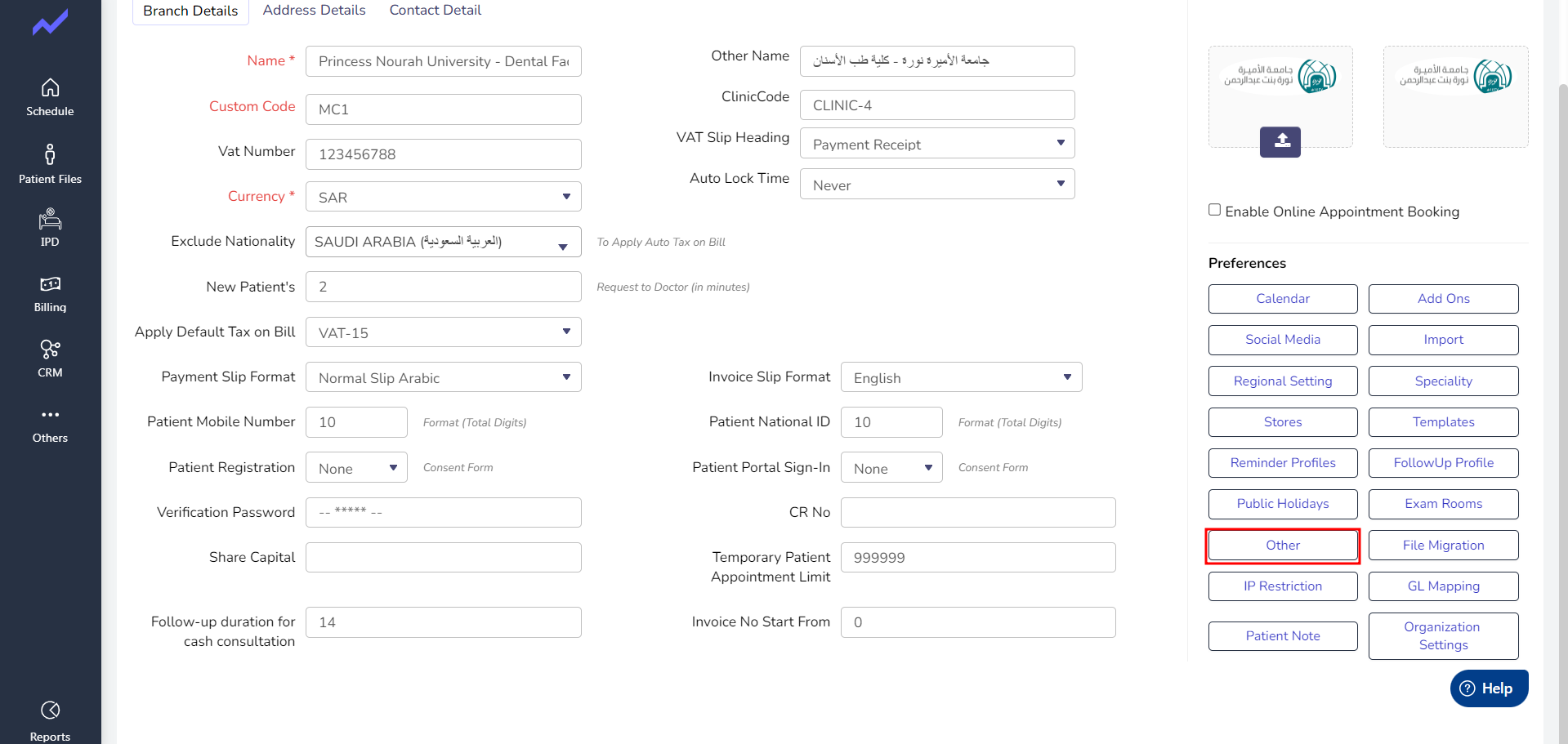Click the Vat Number field

point(444,154)
